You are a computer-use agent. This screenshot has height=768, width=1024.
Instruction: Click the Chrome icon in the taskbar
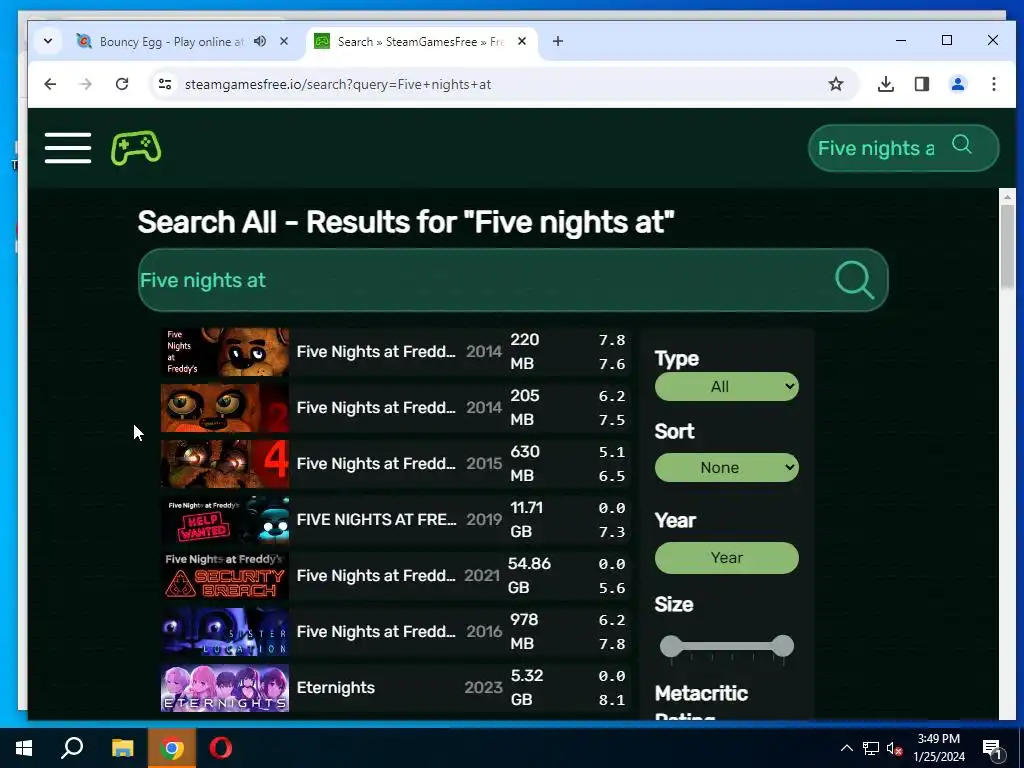pos(172,748)
